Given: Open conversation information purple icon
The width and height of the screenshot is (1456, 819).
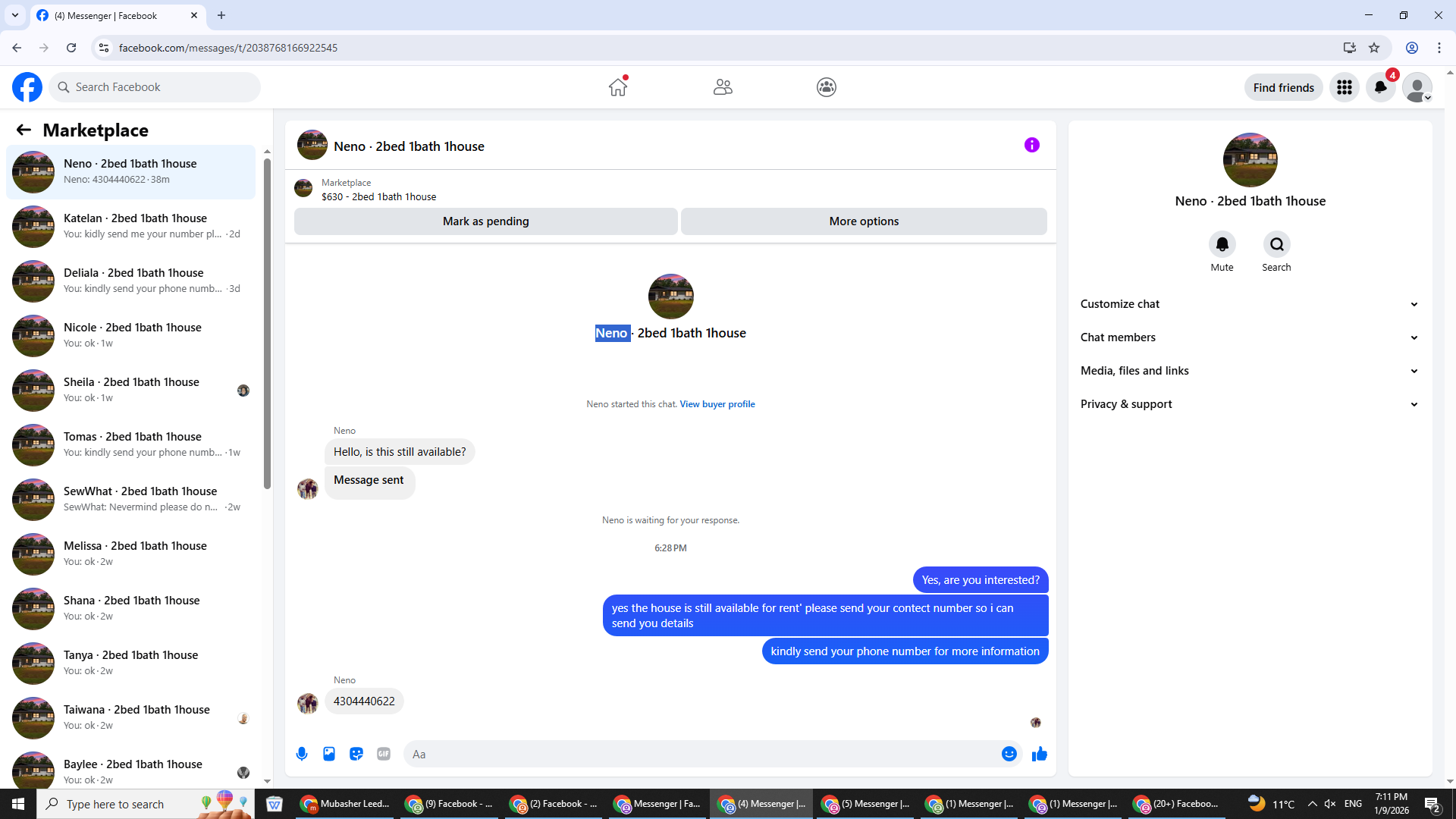Looking at the screenshot, I should coord(1031,145).
